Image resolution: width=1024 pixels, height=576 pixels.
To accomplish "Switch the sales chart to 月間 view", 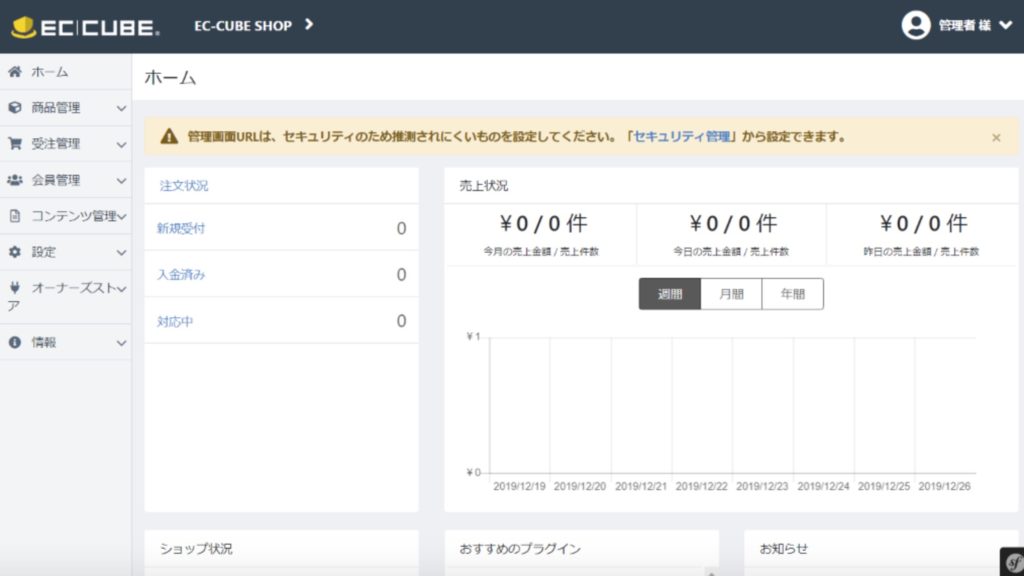I will pos(731,293).
